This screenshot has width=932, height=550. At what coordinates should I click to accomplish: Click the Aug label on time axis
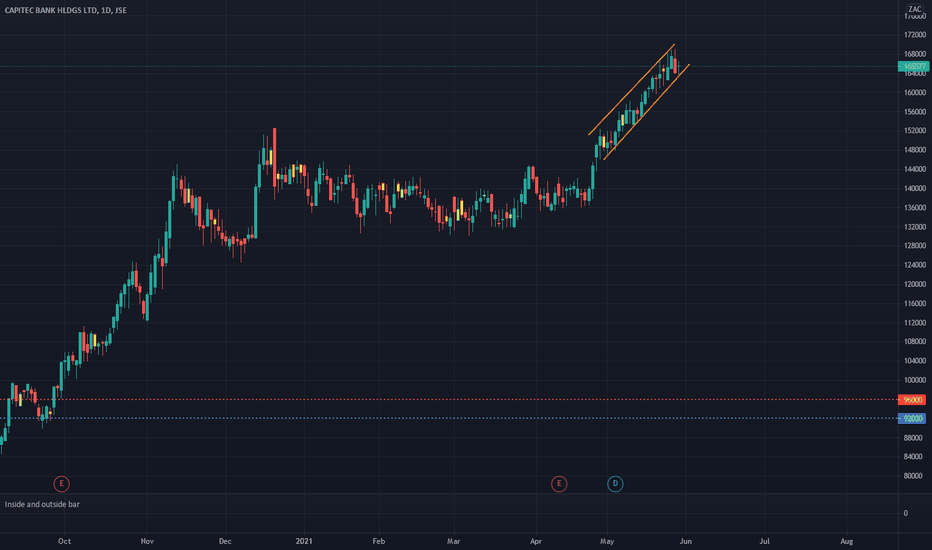846,541
